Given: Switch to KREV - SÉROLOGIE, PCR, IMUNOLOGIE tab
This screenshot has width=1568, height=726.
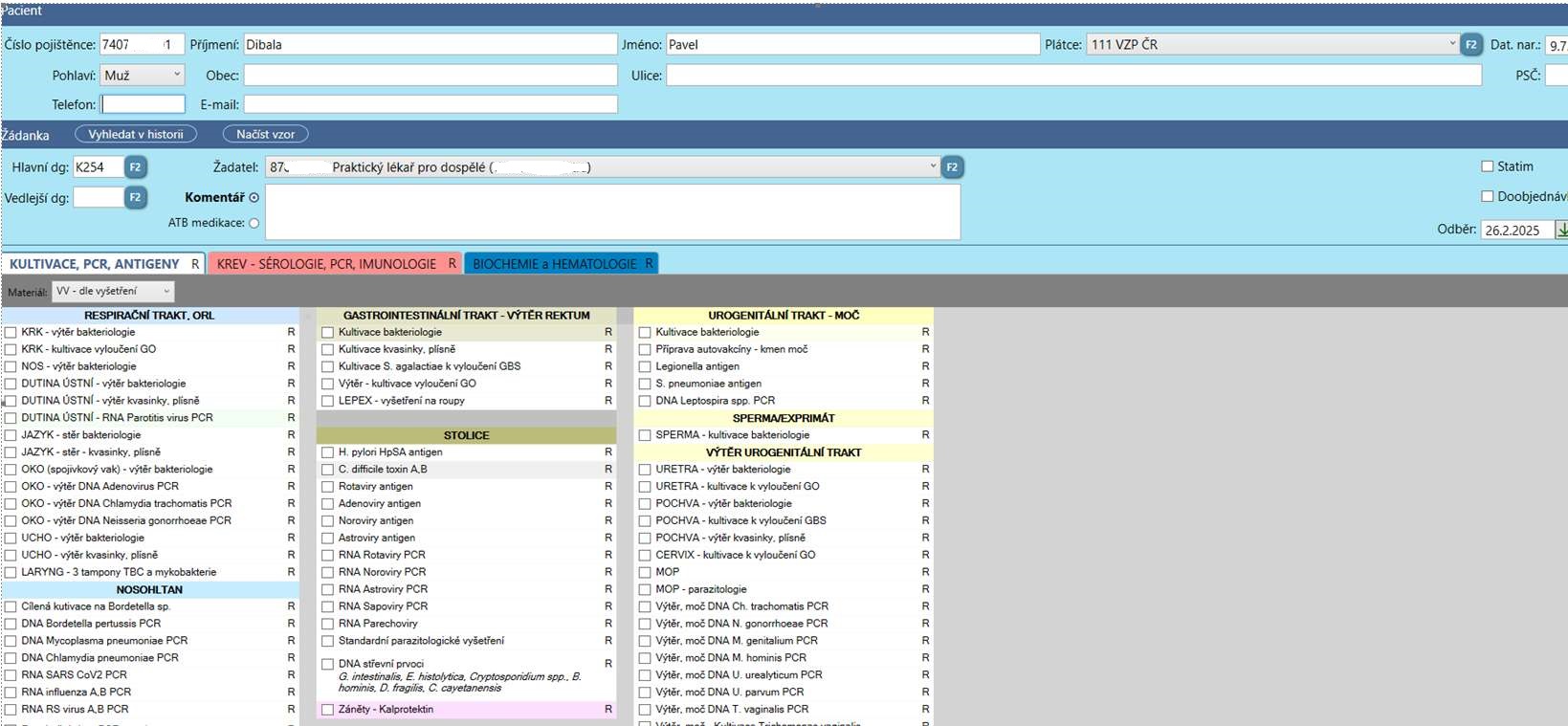Looking at the screenshot, I should (326, 264).
